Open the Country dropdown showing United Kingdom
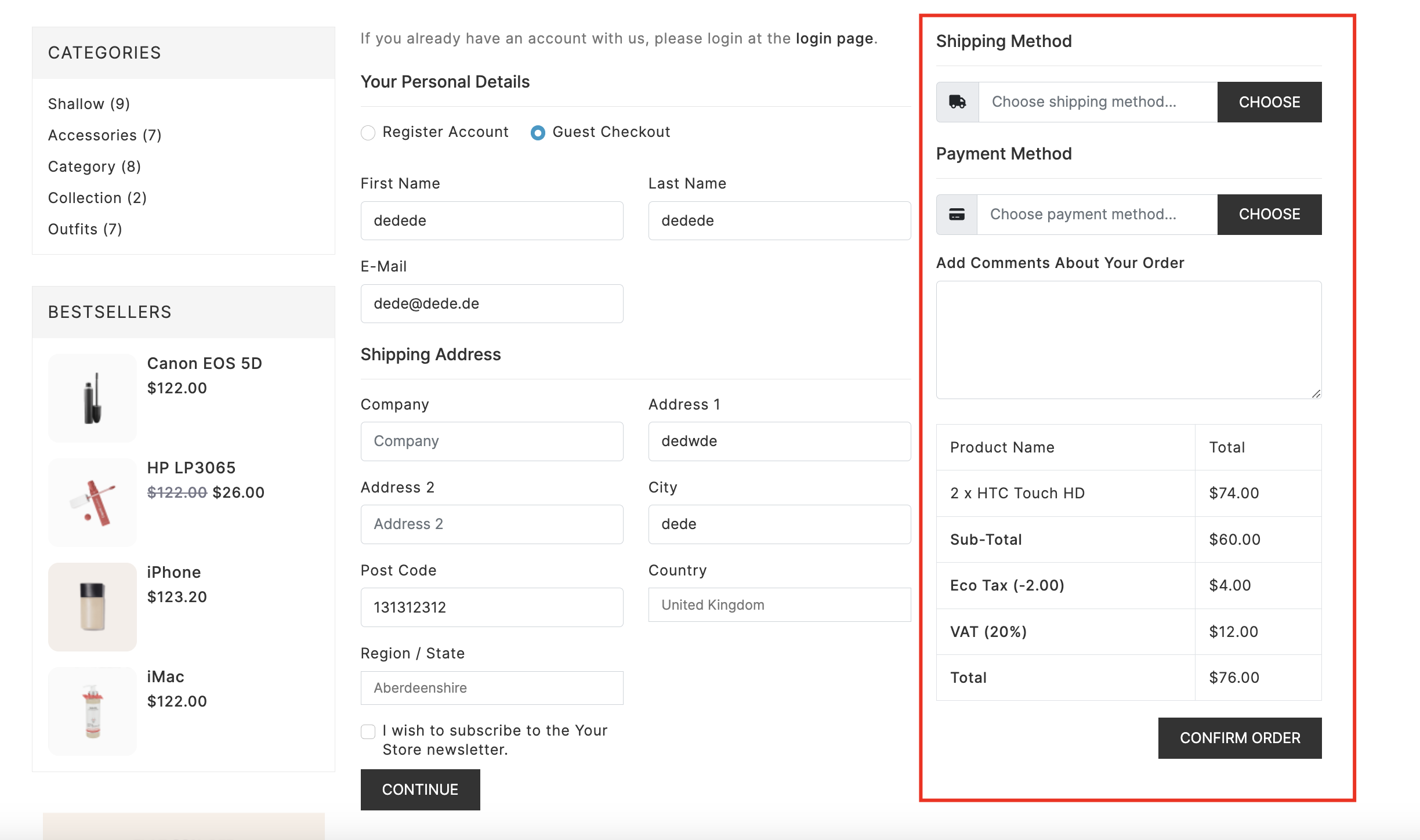The width and height of the screenshot is (1420, 840). click(780, 605)
